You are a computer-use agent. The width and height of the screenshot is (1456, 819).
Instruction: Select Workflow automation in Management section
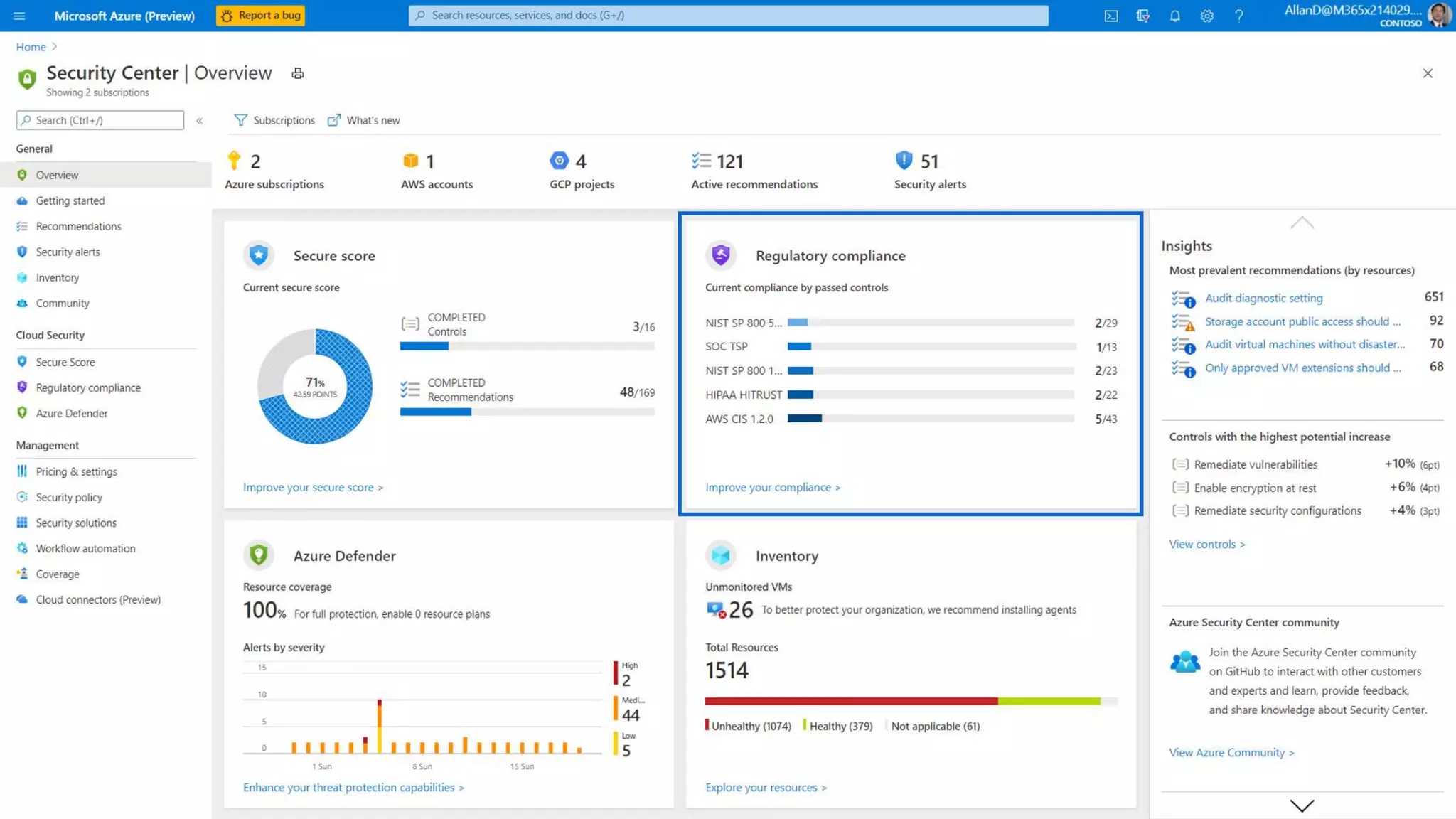pos(85,548)
